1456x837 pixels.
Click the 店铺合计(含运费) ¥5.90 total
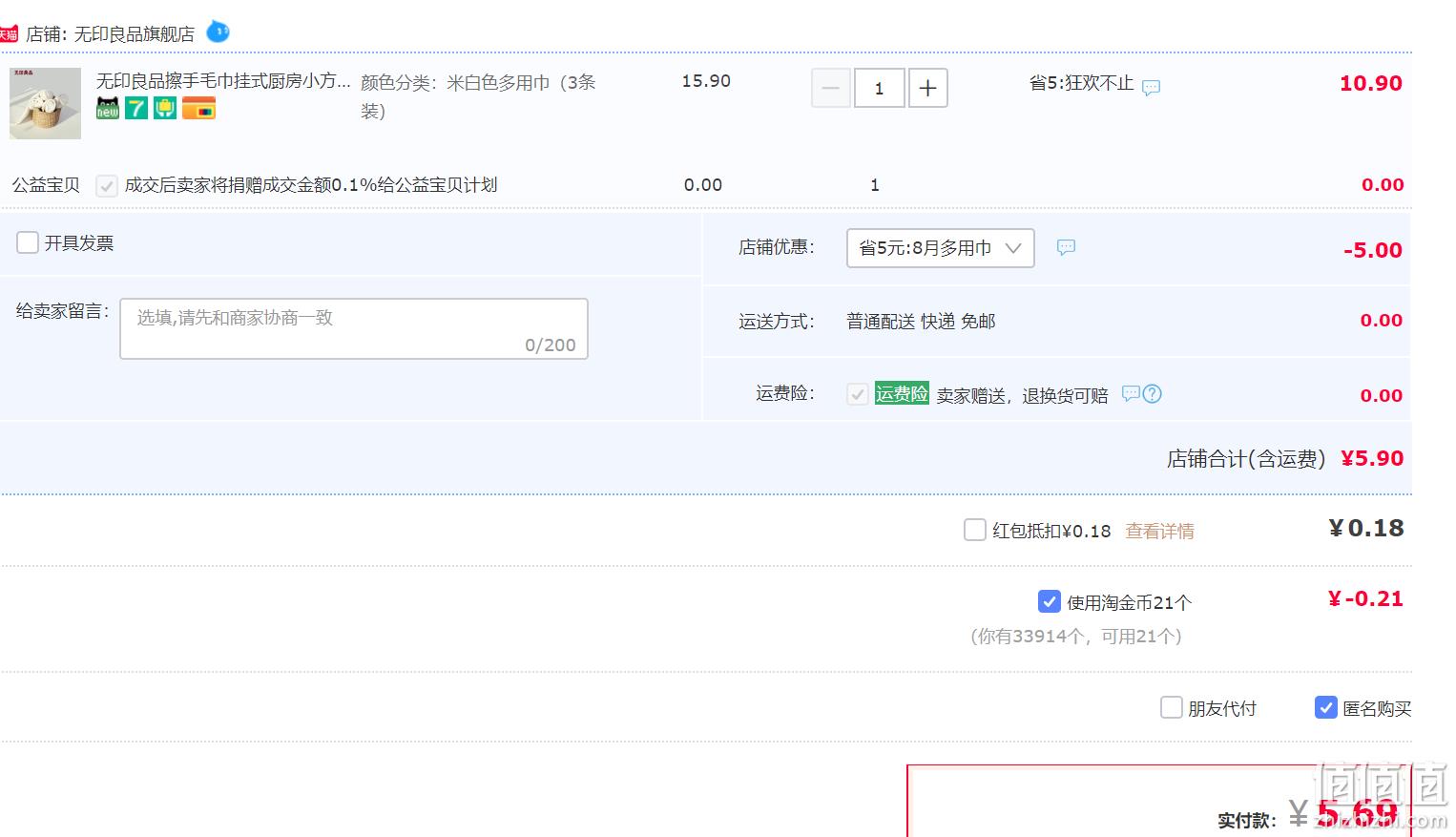point(1285,459)
